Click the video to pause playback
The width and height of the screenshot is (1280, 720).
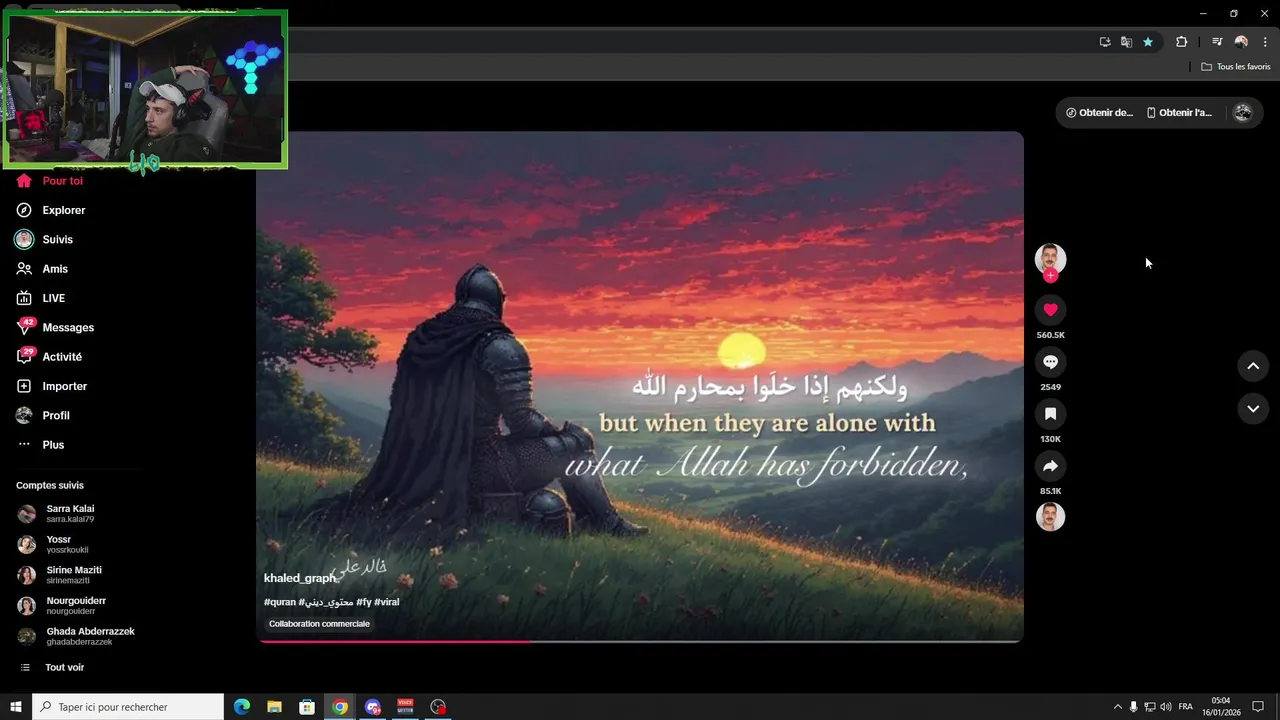point(640,386)
